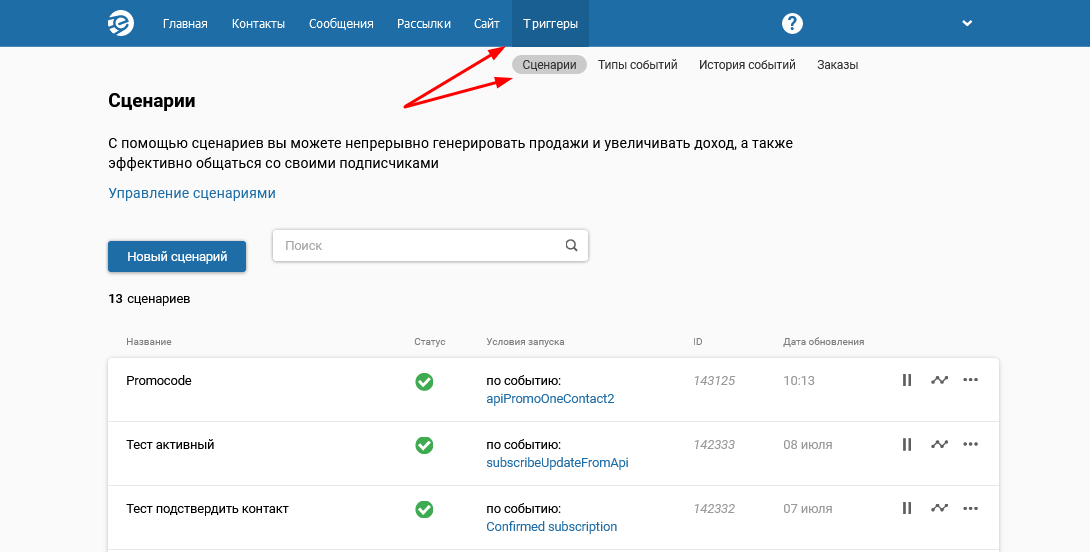Open statistics chart for Promocode
Image resolution: width=1090 pixels, height=552 pixels.
[x=939, y=380]
